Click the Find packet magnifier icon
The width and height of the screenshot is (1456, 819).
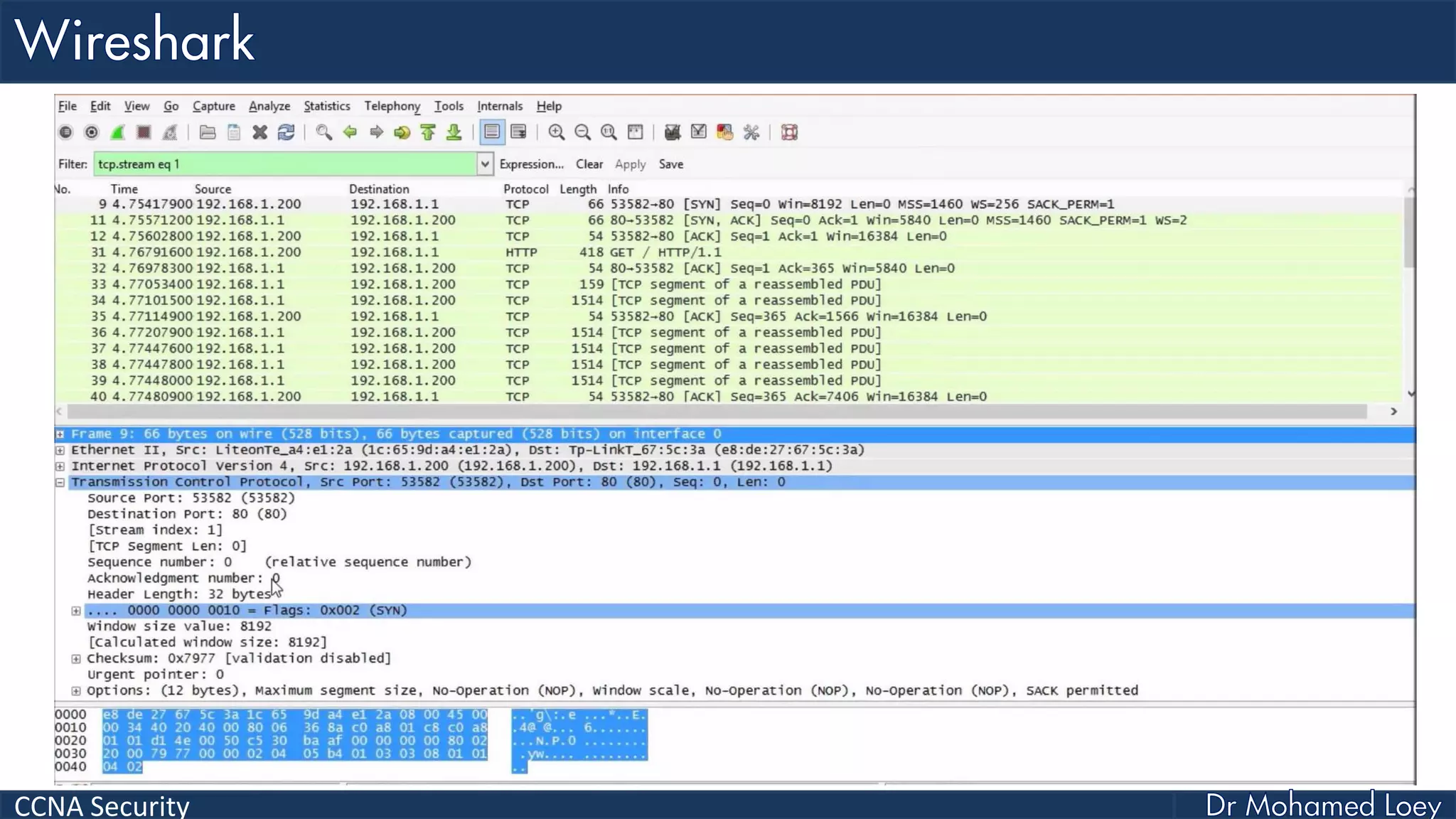[x=323, y=132]
